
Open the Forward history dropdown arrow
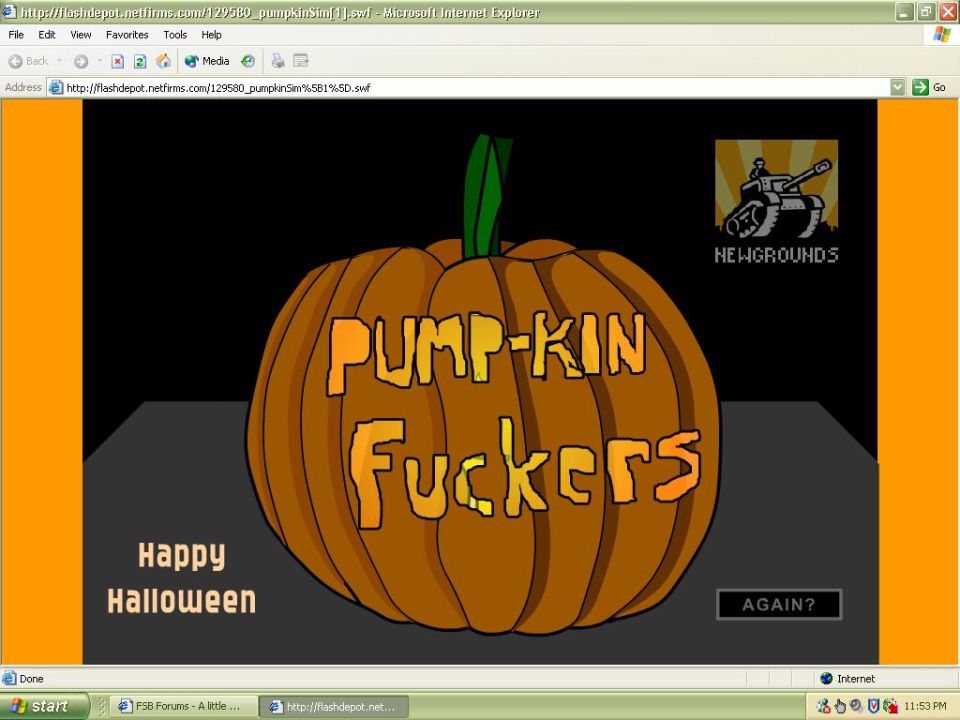tap(99, 61)
